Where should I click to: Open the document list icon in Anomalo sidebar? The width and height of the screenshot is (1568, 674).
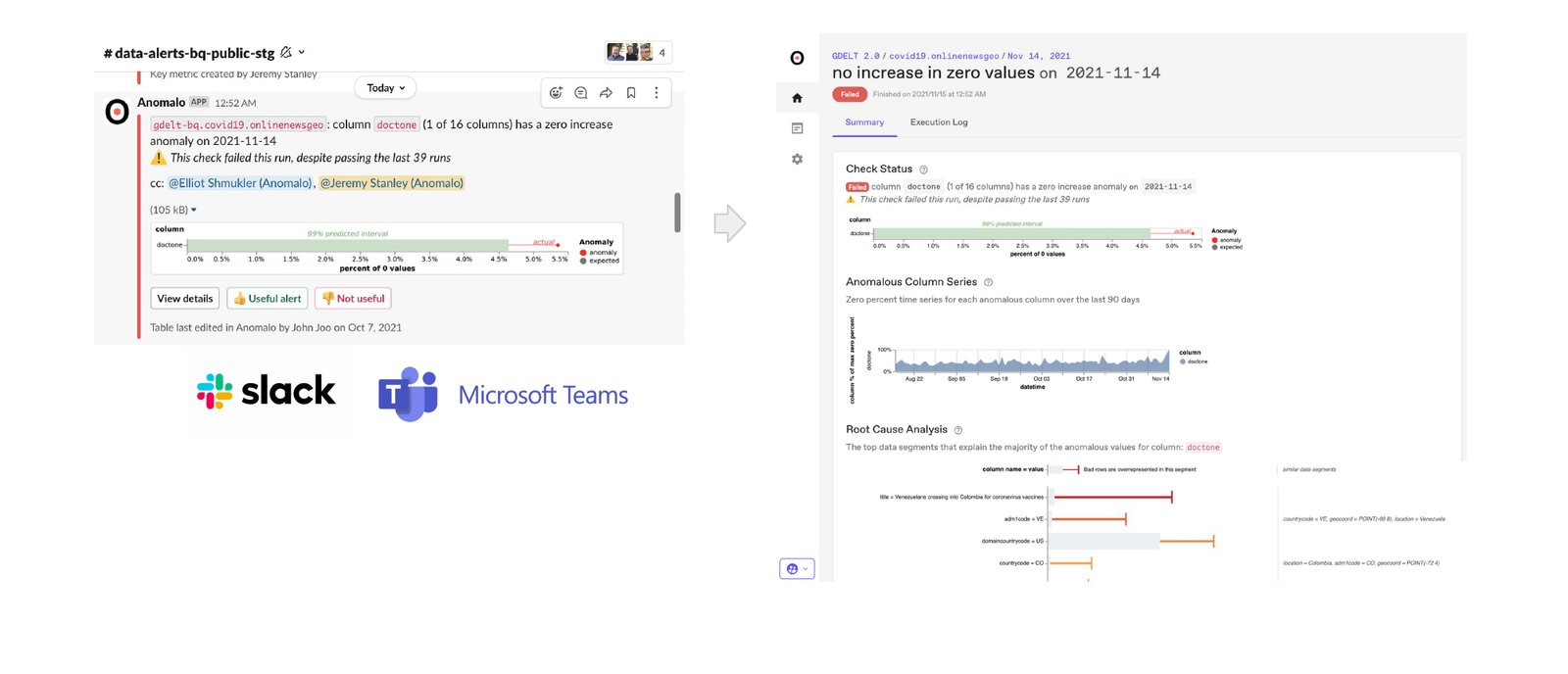pyautogui.click(x=797, y=128)
